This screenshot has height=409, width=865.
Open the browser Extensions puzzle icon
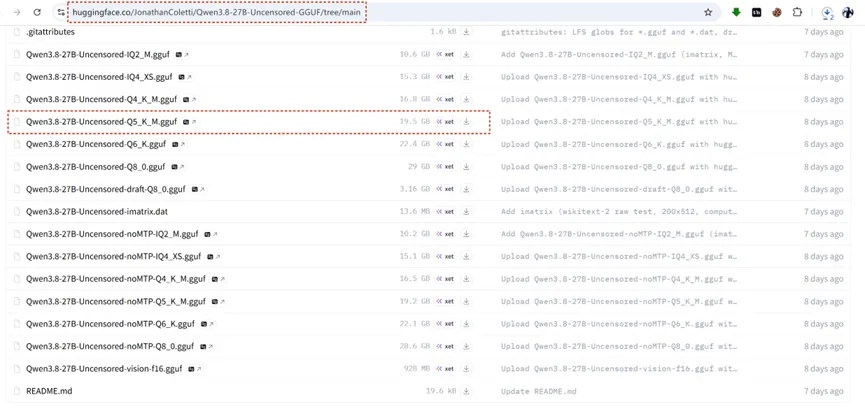tap(797, 12)
